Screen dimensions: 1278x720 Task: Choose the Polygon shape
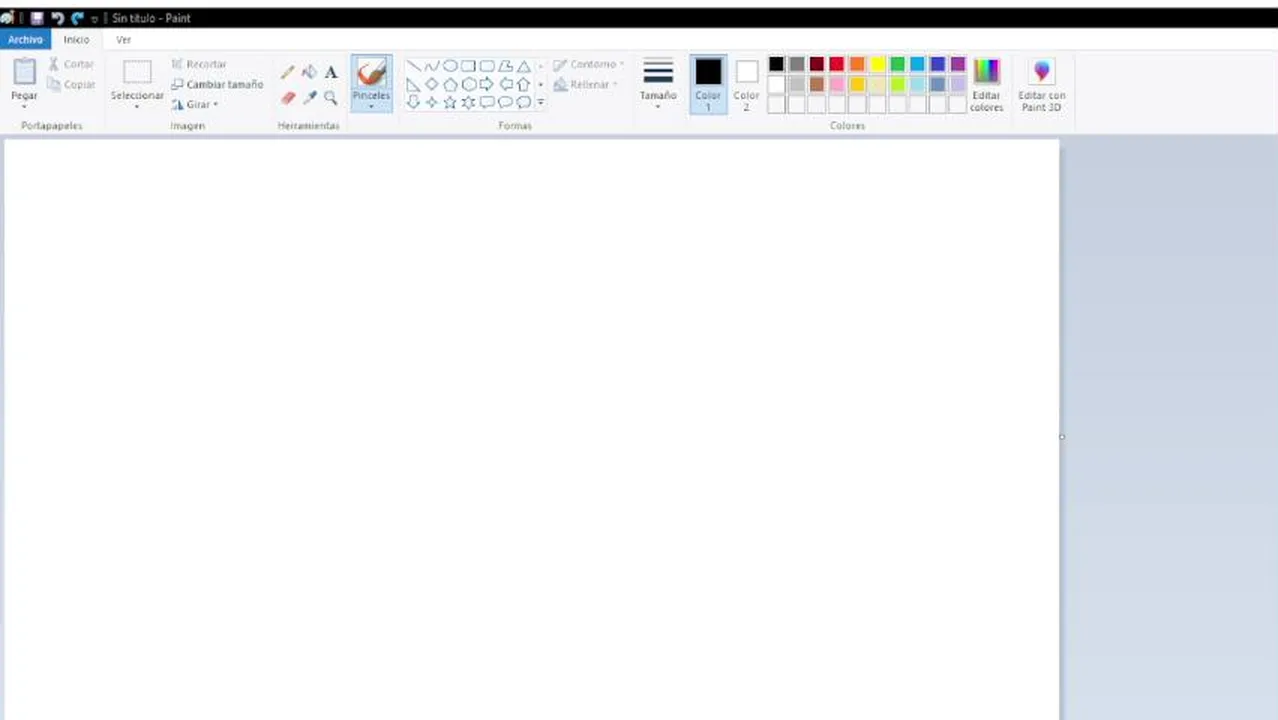505,66
